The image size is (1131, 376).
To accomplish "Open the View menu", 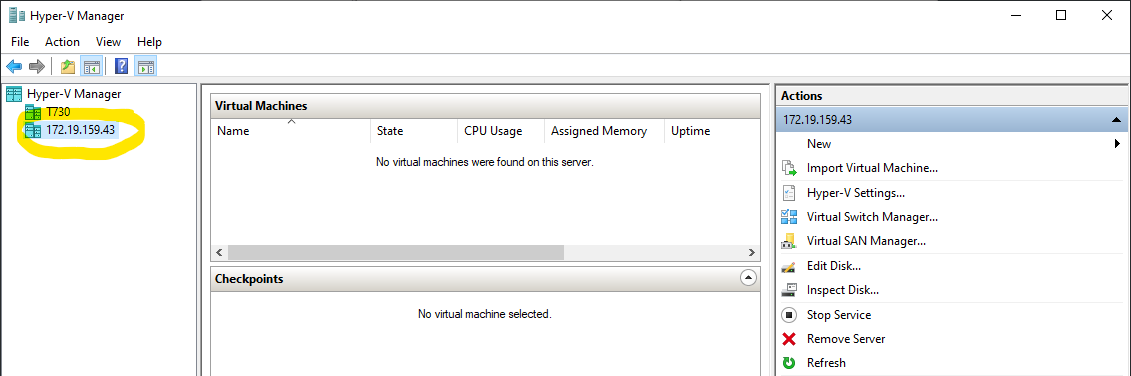I will (x=108, y=42).
